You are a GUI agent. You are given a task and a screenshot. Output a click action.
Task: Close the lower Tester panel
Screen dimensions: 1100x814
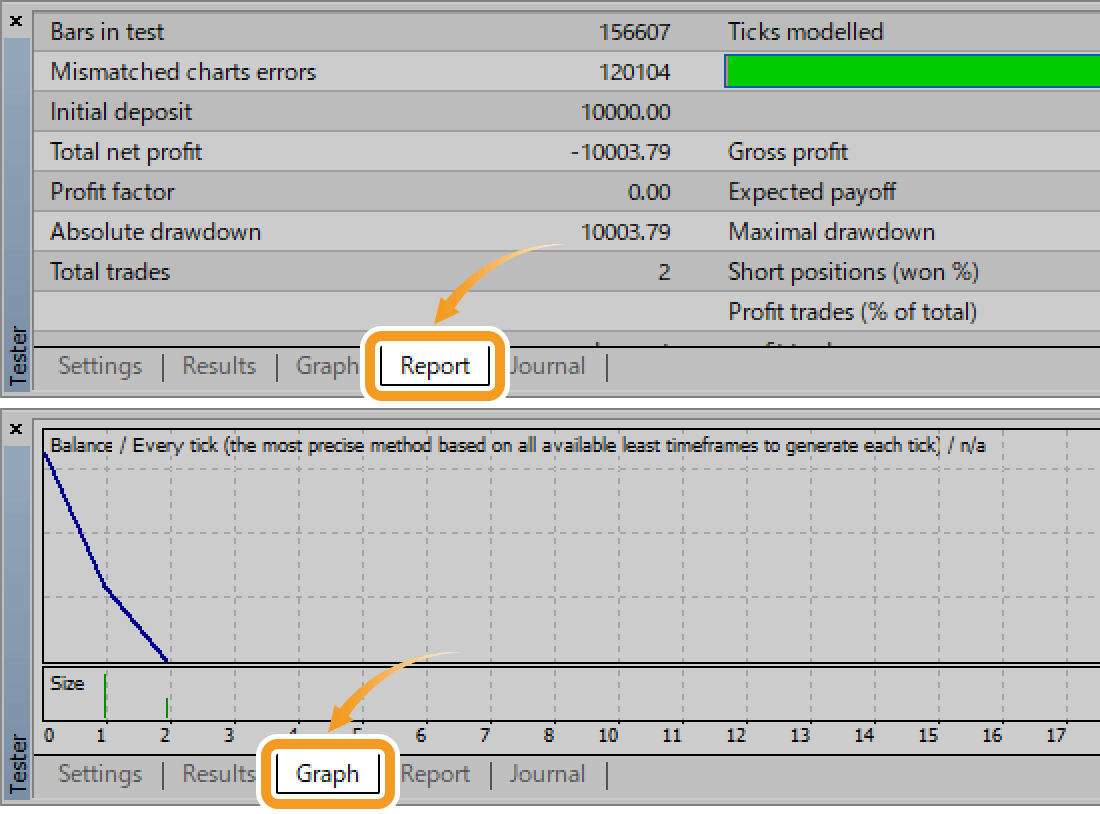[x=15, y=428]
